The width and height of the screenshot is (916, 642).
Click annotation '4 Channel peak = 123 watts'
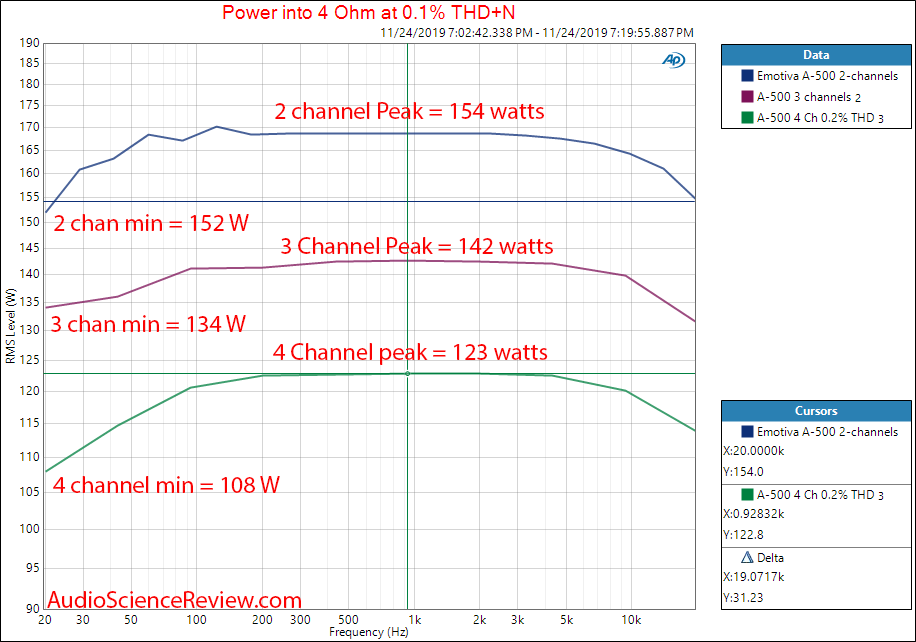[x=410, y=352]
